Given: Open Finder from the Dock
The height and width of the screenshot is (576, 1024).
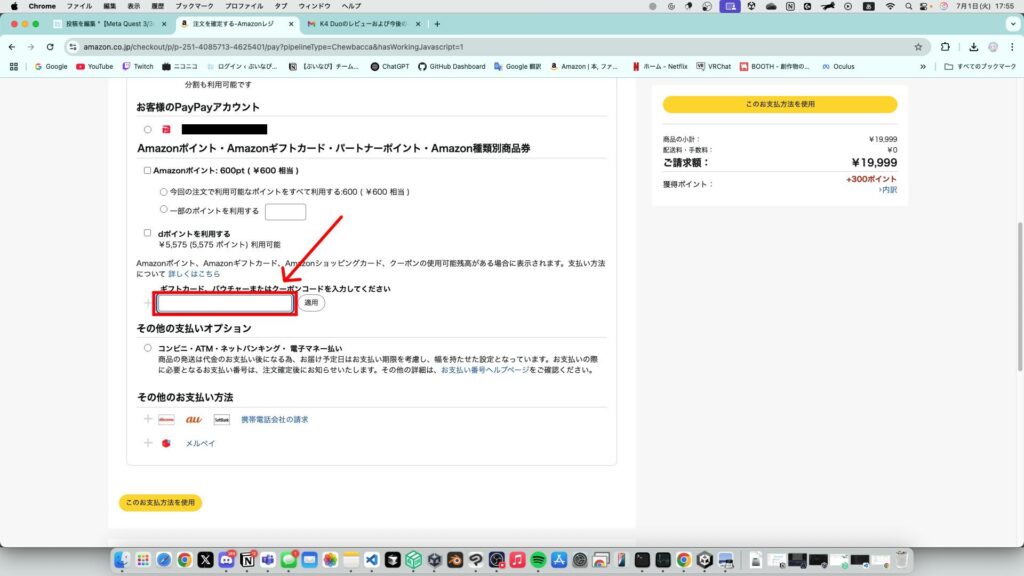Looking at the screenshot, I should point(121,560).
